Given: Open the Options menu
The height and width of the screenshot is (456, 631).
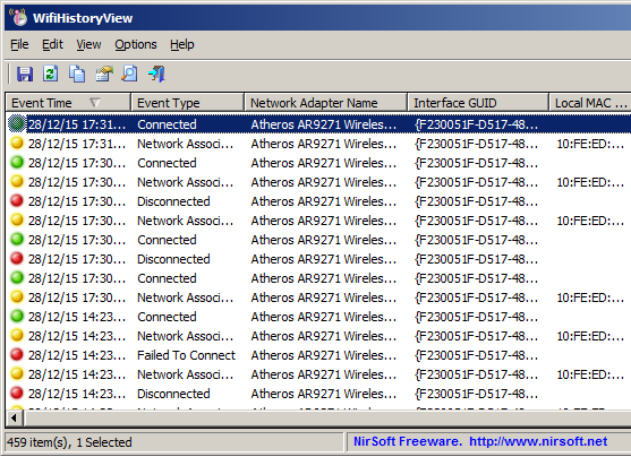Looking at the screenshot, I should click(135, 44).
